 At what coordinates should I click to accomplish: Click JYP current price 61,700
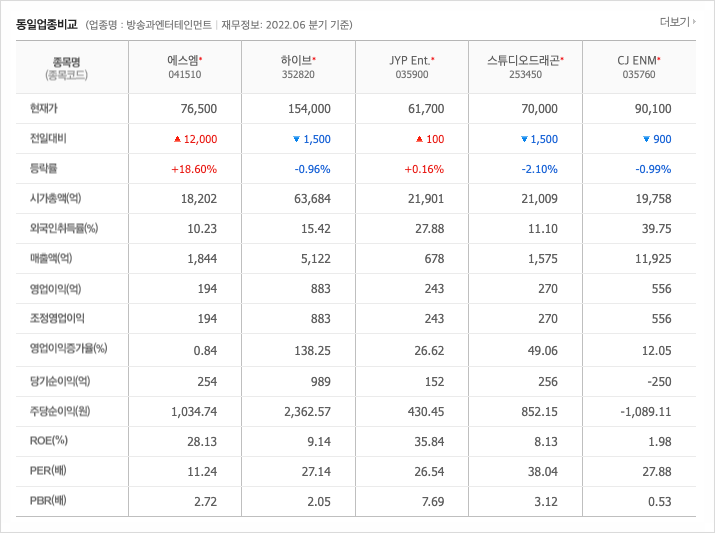426,109
